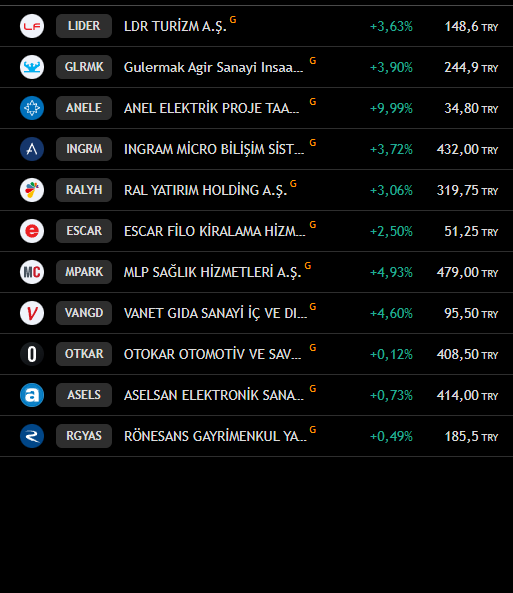Click the price 34,80 TRY
This screenshot has height=593, width=513.
pos(471,109)
